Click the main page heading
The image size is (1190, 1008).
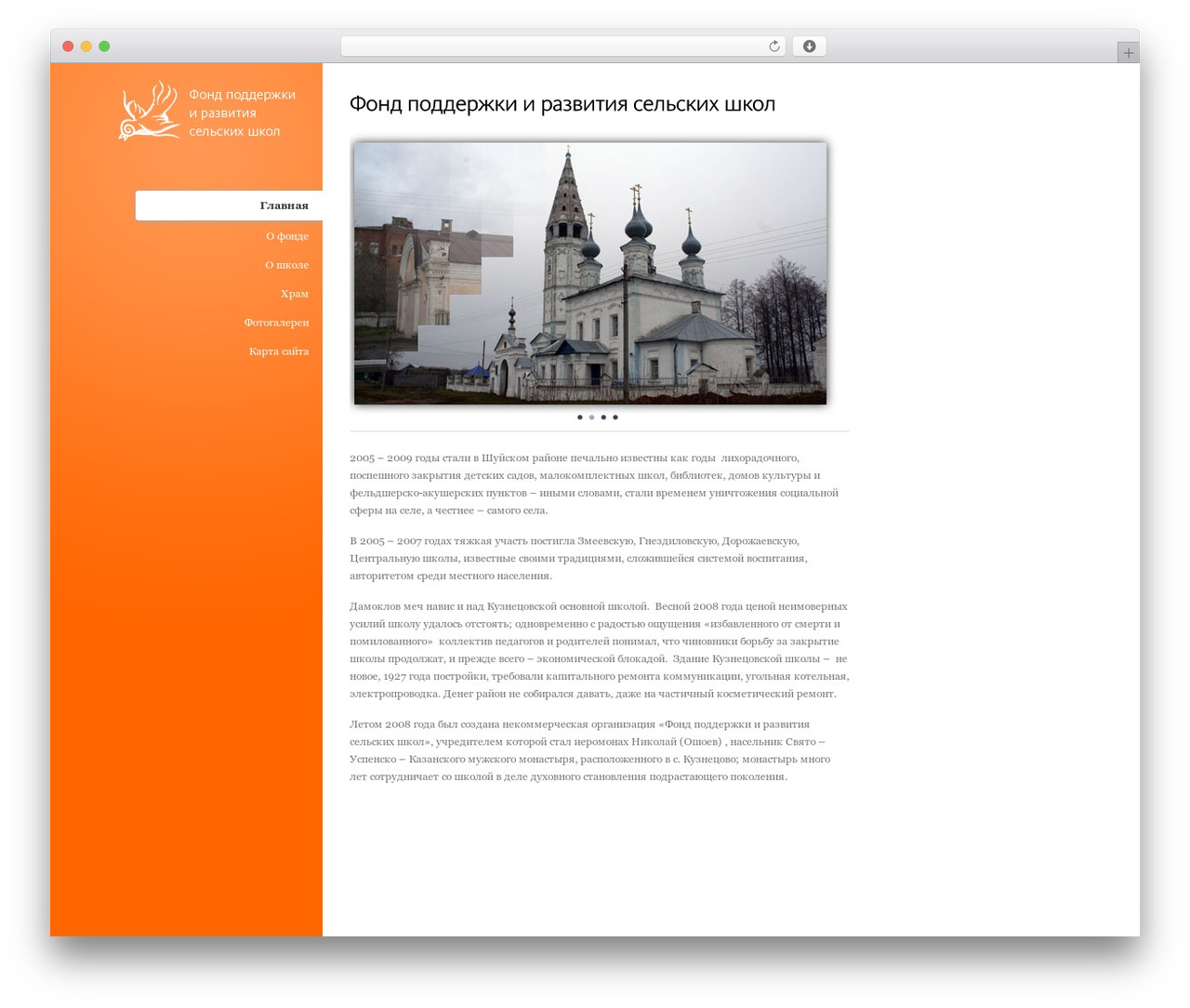[x=562, y=104]
